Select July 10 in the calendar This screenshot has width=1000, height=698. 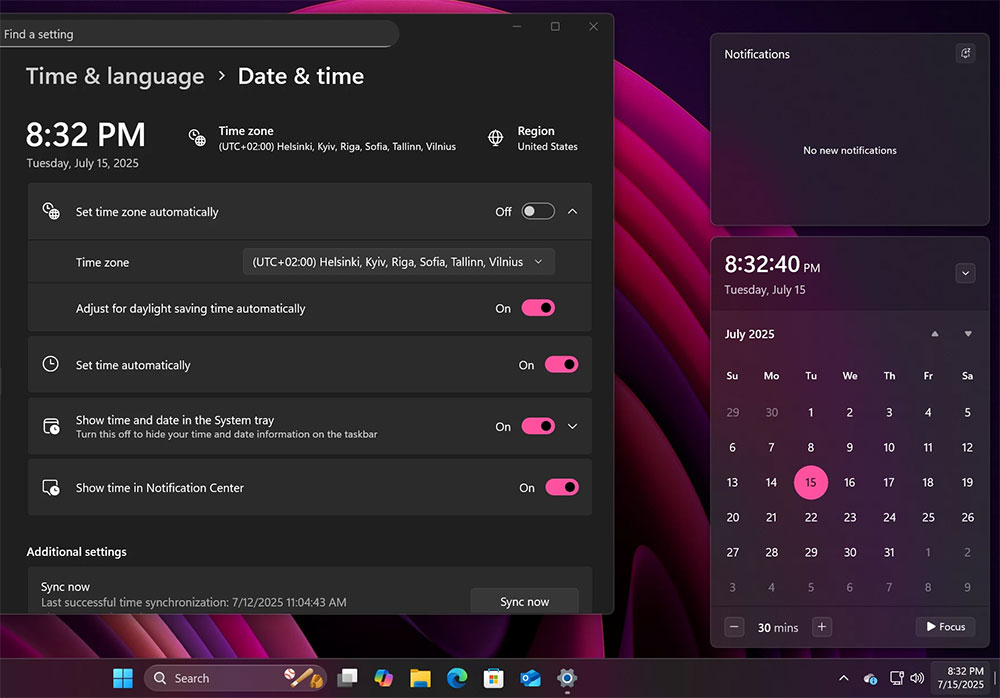point(889,447)
